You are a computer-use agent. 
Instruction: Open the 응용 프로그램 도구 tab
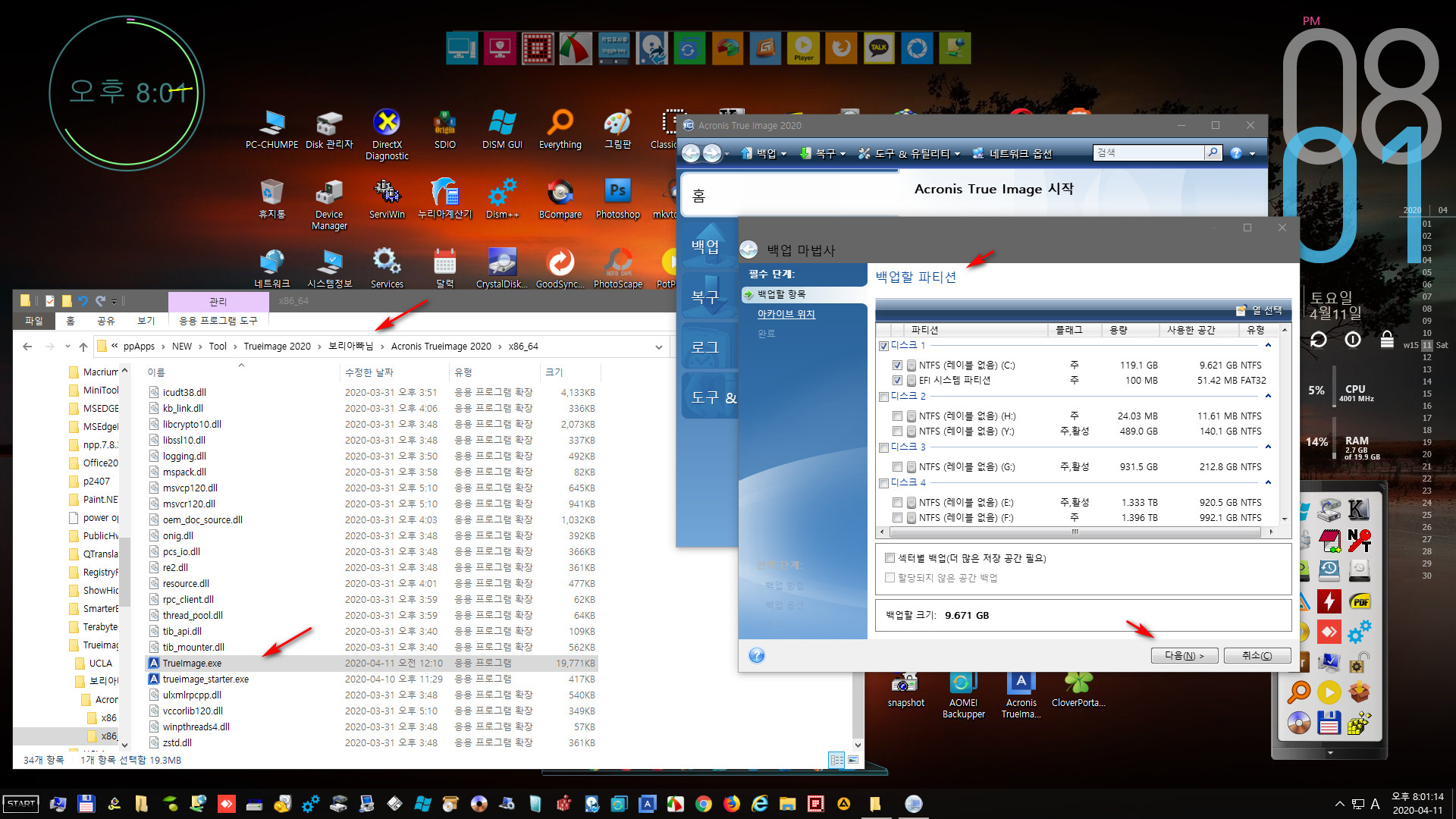218,321
